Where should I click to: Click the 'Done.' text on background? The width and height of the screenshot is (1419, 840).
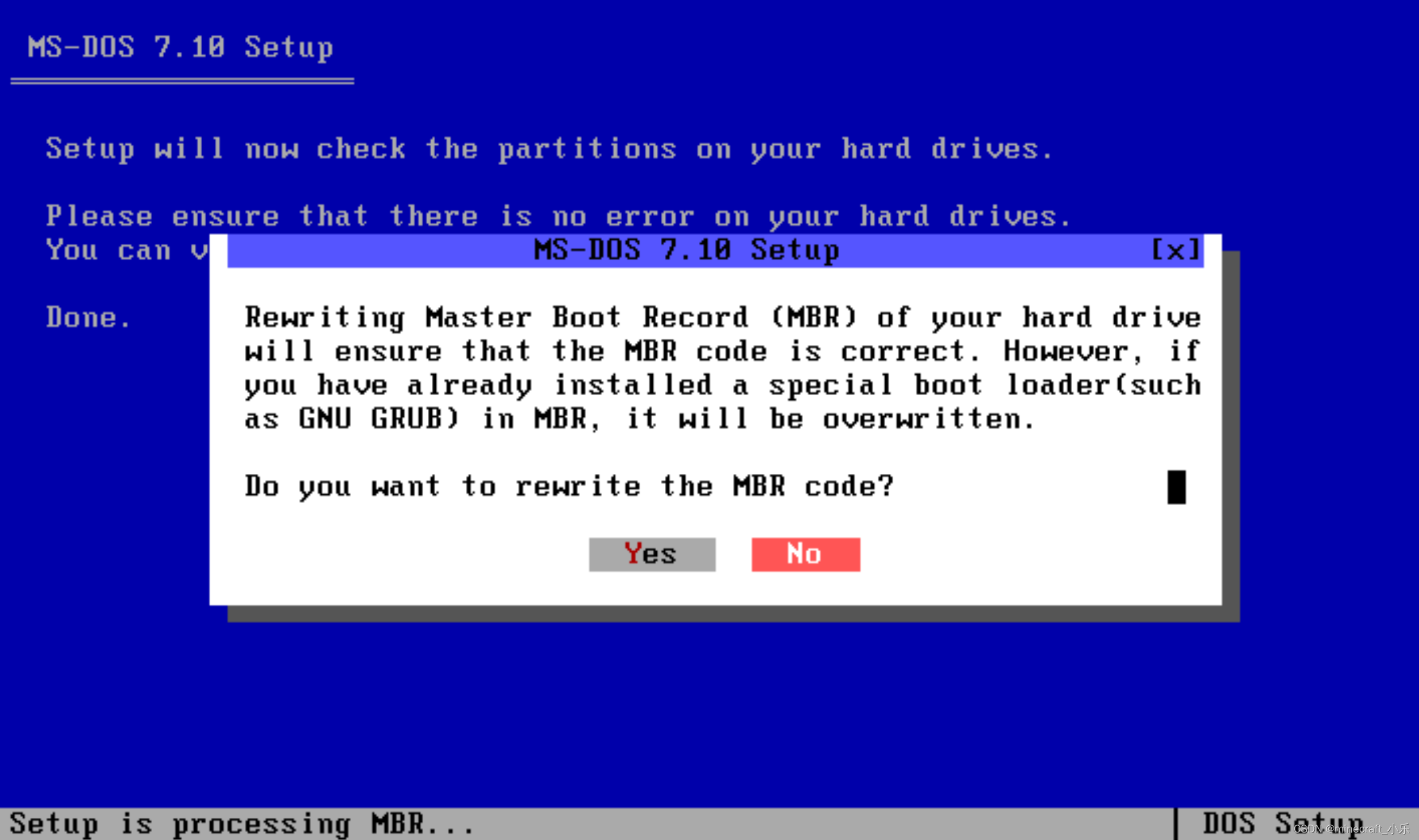click(x=89, y=317)
